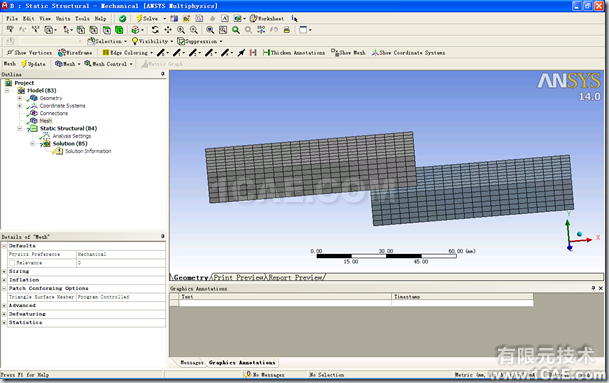
Task: Select the Rotate view tool
Action: tap(155, 30)
